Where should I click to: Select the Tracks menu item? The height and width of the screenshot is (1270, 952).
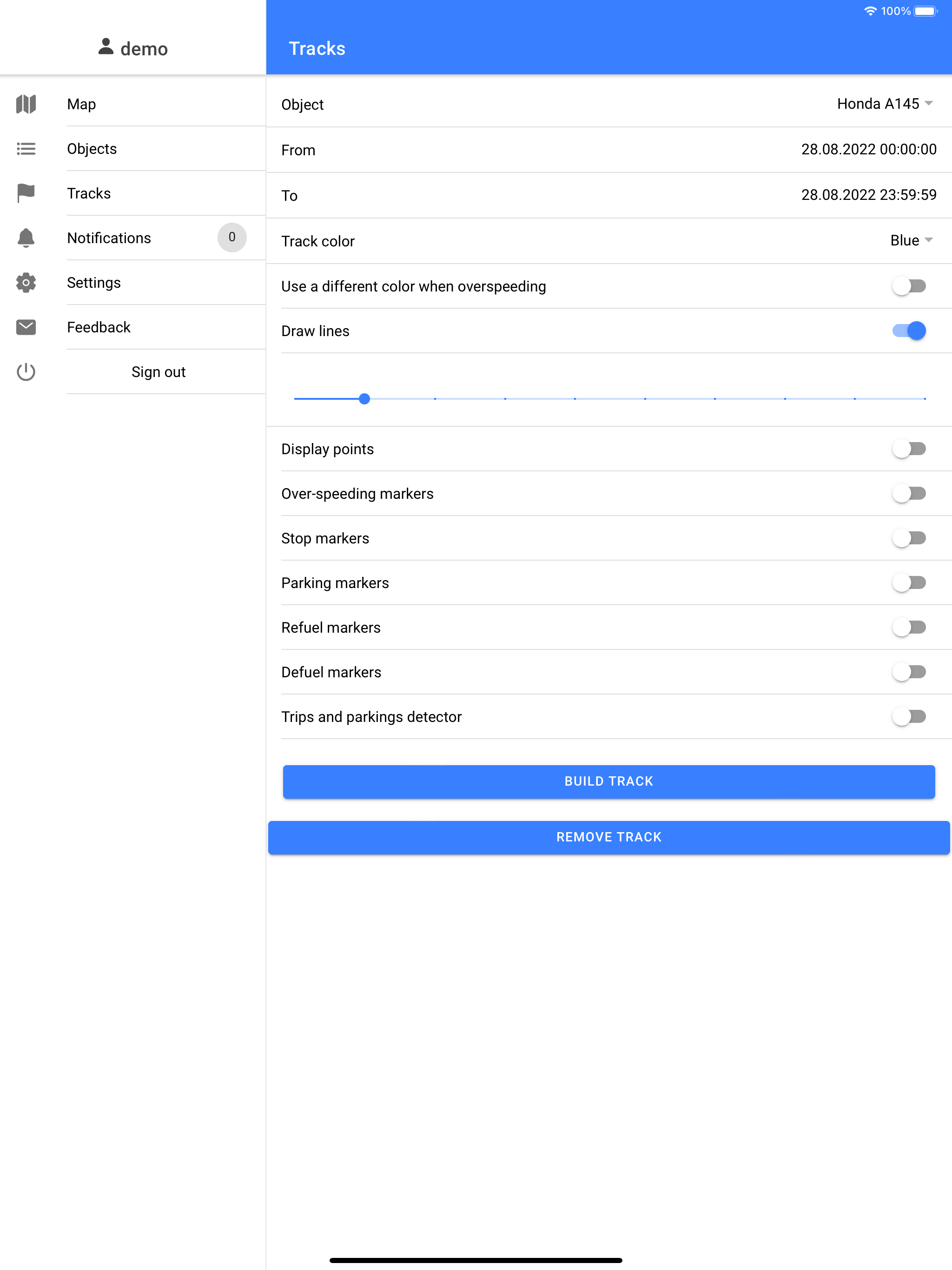click(89, 193)
